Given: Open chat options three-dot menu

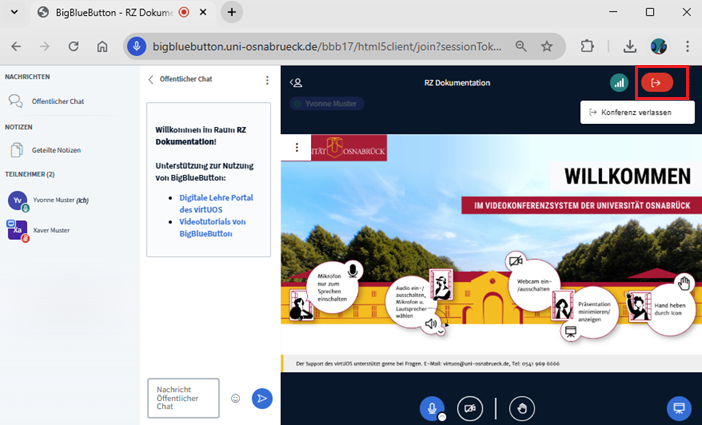Looking at the screenshot, I should pyautogui.click(x=267, y=80).
